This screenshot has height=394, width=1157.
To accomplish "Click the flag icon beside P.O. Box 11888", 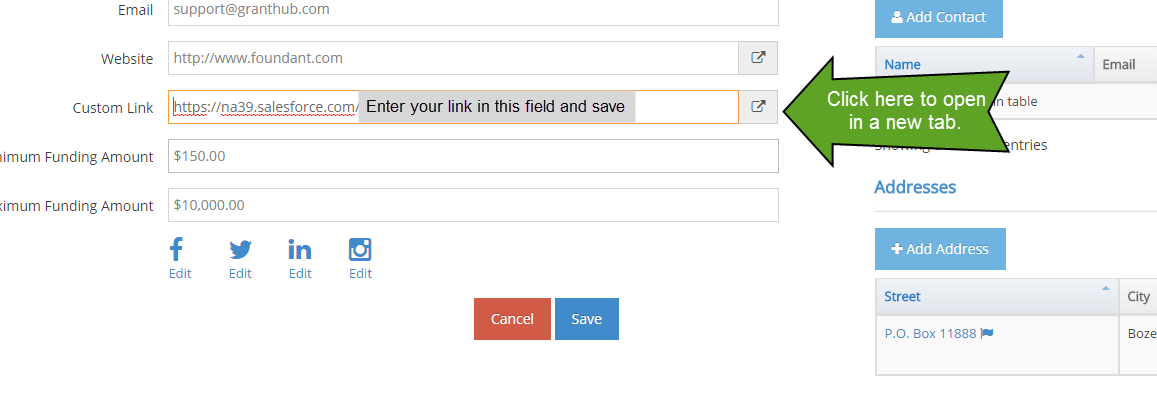I will pyautogui.click(x=987, y=333).
